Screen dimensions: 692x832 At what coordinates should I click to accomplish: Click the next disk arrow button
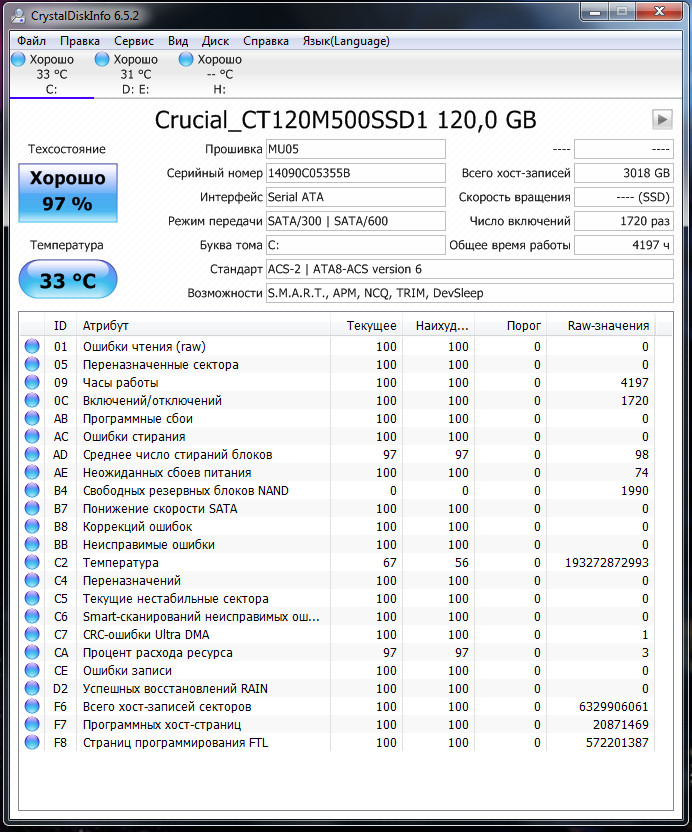pos(662,119)
